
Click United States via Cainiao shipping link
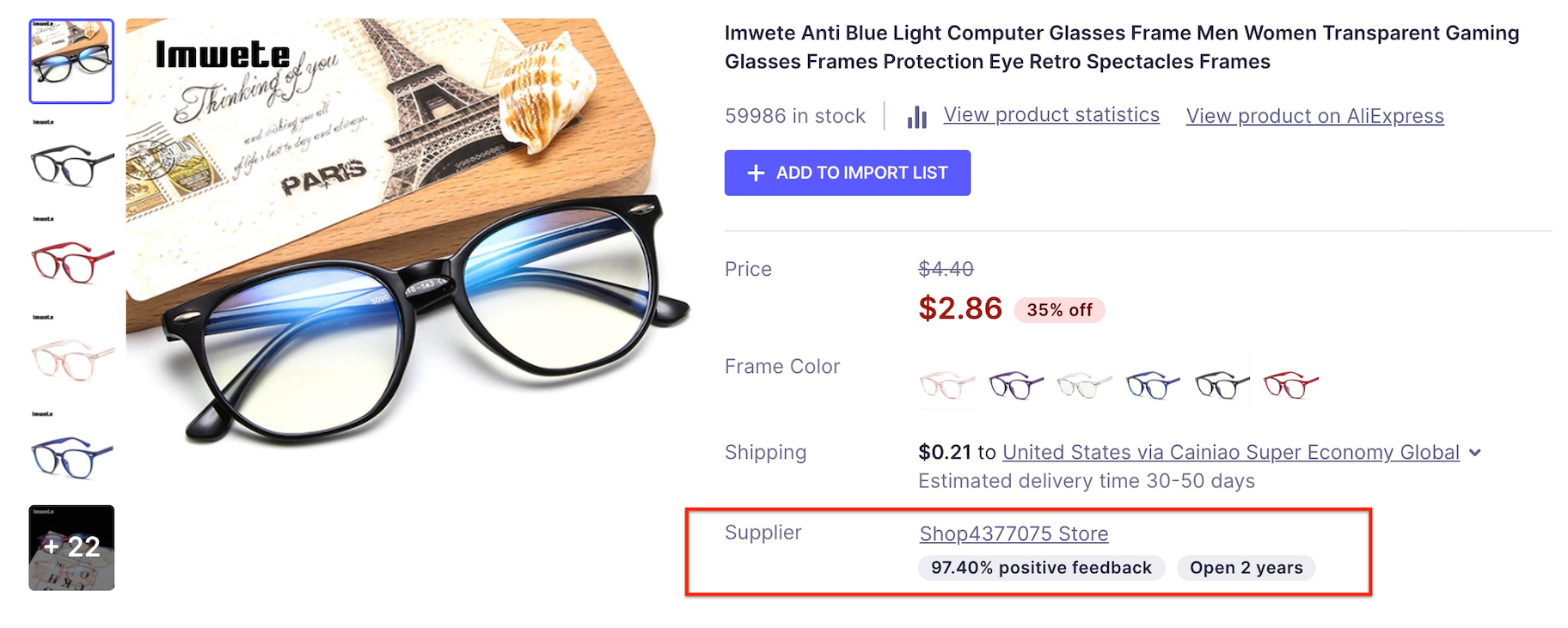(1230, 453)
